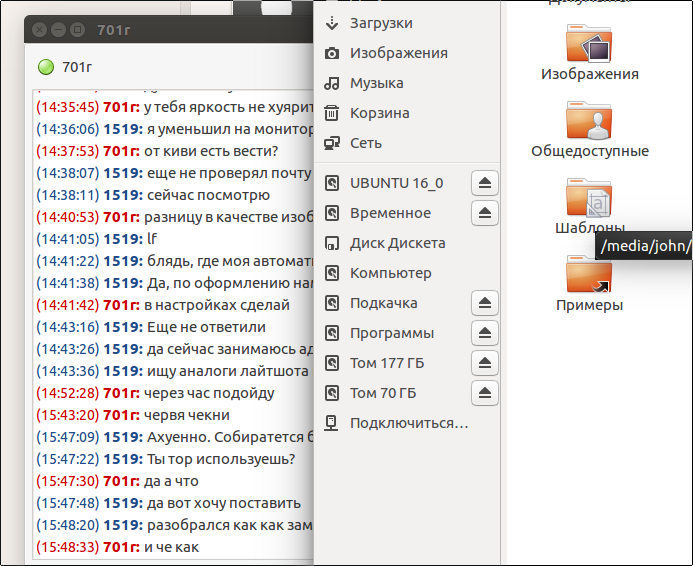Eject the UBUNTU 16_0 volume
693x566 pixels.
click(485, 183)
